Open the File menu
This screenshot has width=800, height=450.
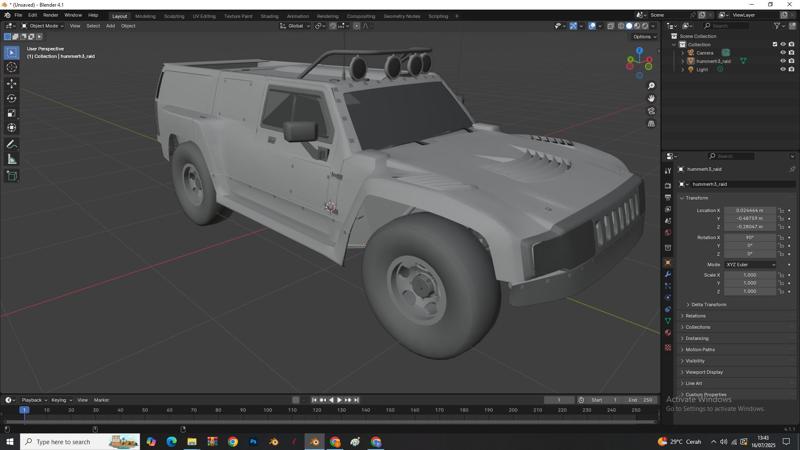[x=18, y=15]
